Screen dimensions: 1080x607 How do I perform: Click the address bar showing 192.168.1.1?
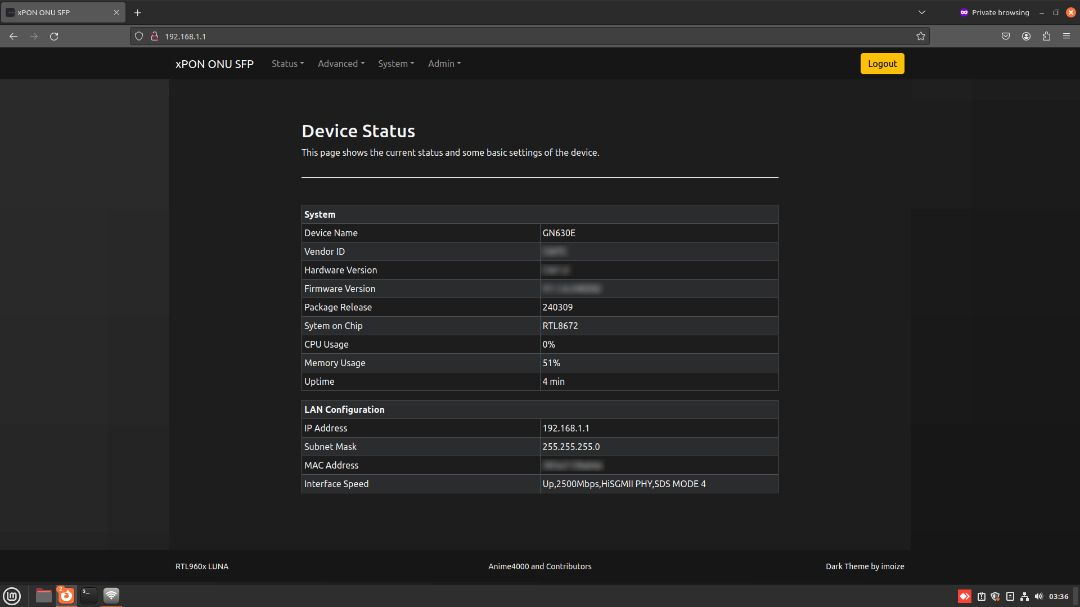[500, 36]
